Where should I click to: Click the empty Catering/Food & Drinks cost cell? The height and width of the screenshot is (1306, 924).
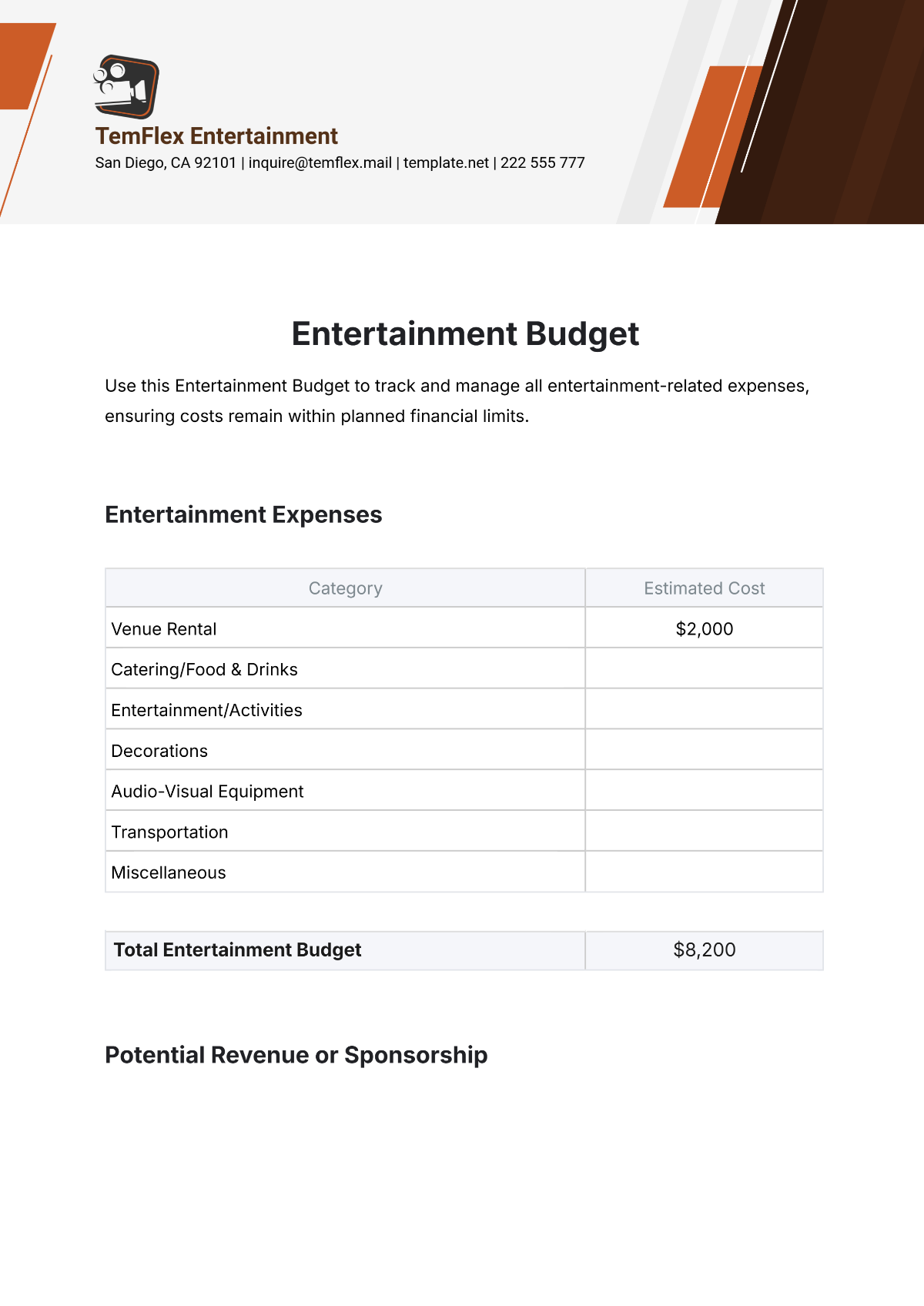coord(704,669)
